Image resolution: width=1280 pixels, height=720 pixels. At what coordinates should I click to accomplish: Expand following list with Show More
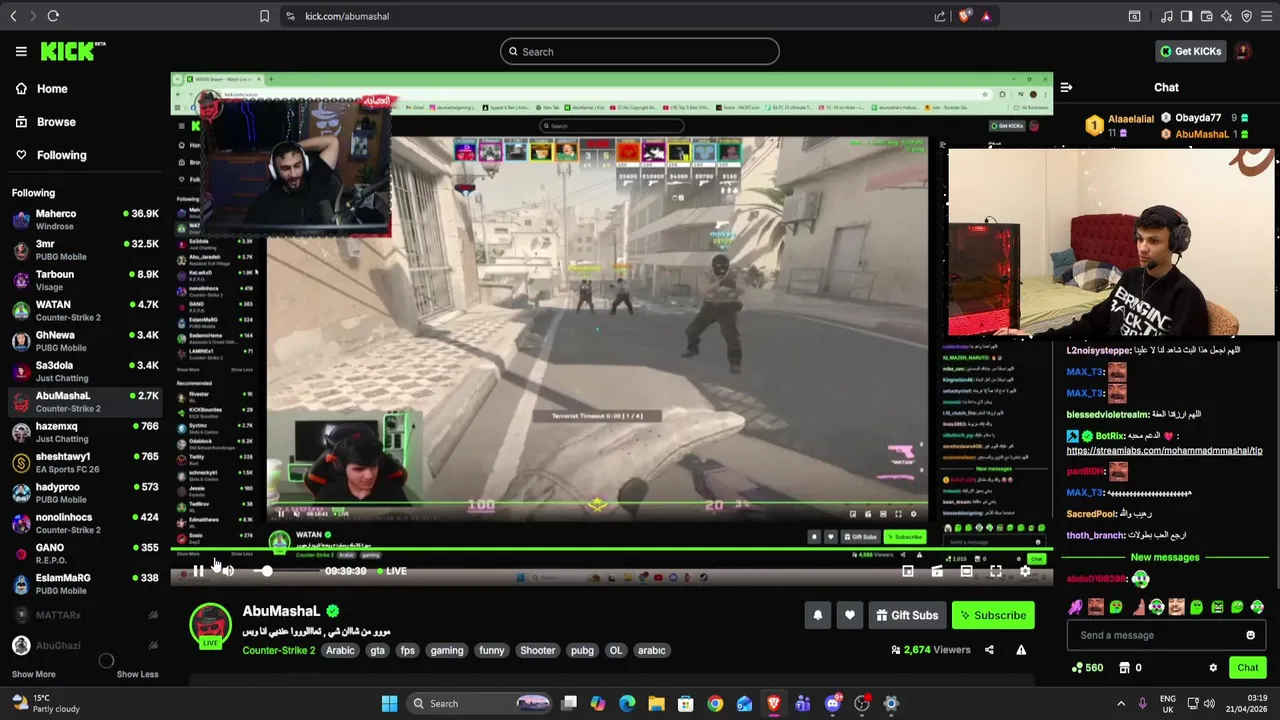[x=34, y=674]
